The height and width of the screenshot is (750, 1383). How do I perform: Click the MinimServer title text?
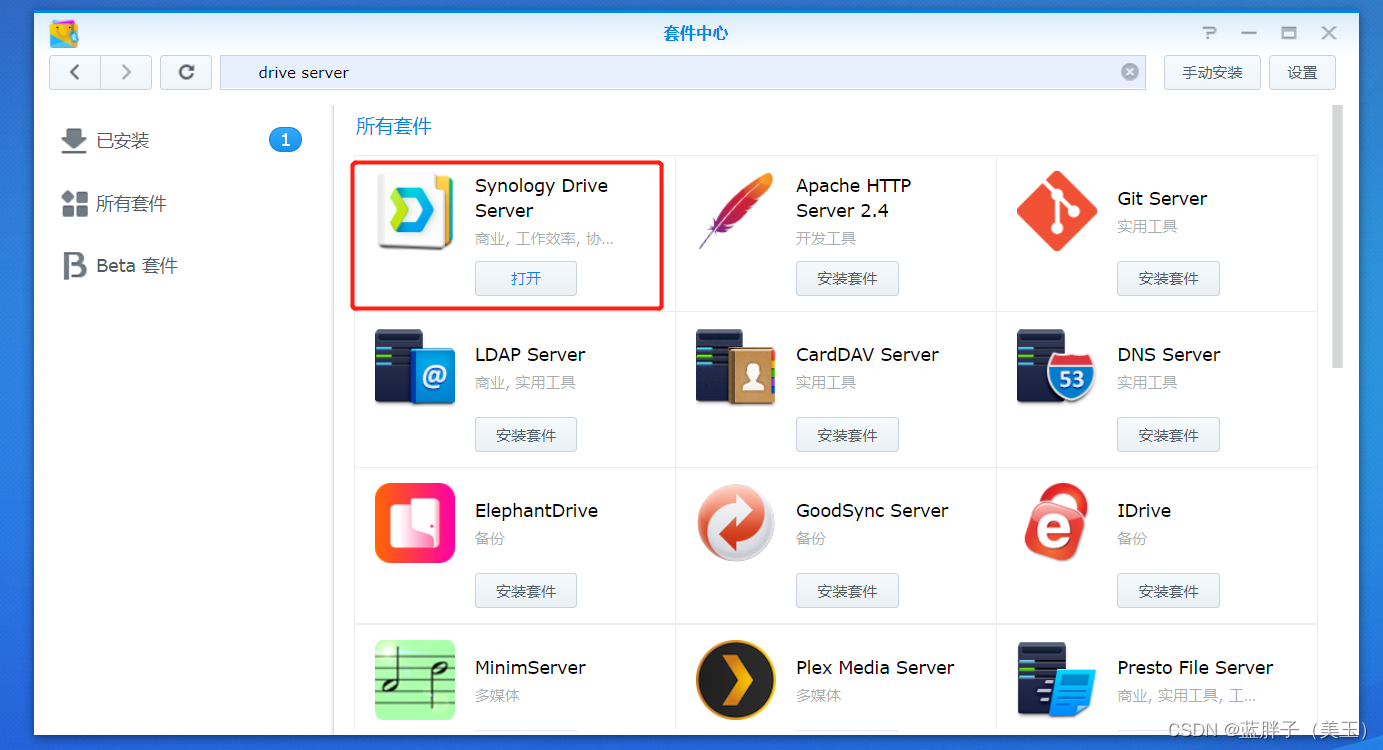pos(530,667)
